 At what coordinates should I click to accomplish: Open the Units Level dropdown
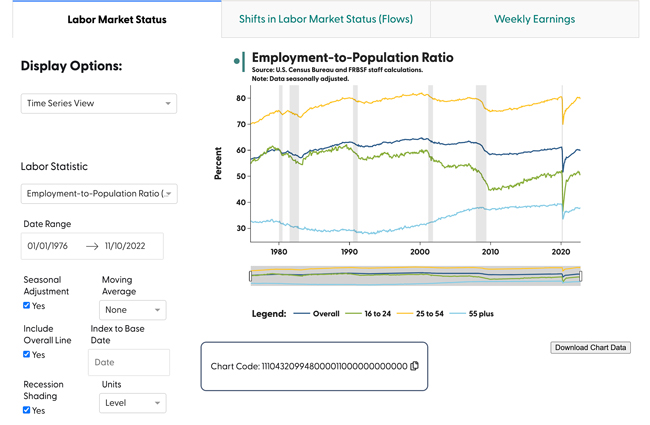coord(133,403)
